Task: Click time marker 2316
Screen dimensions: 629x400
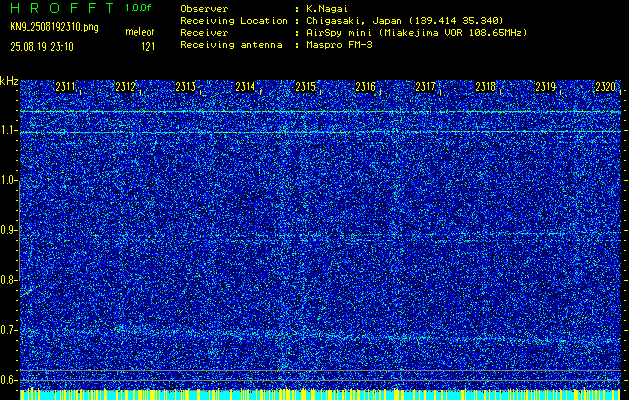Action: [x=365, y=87]
